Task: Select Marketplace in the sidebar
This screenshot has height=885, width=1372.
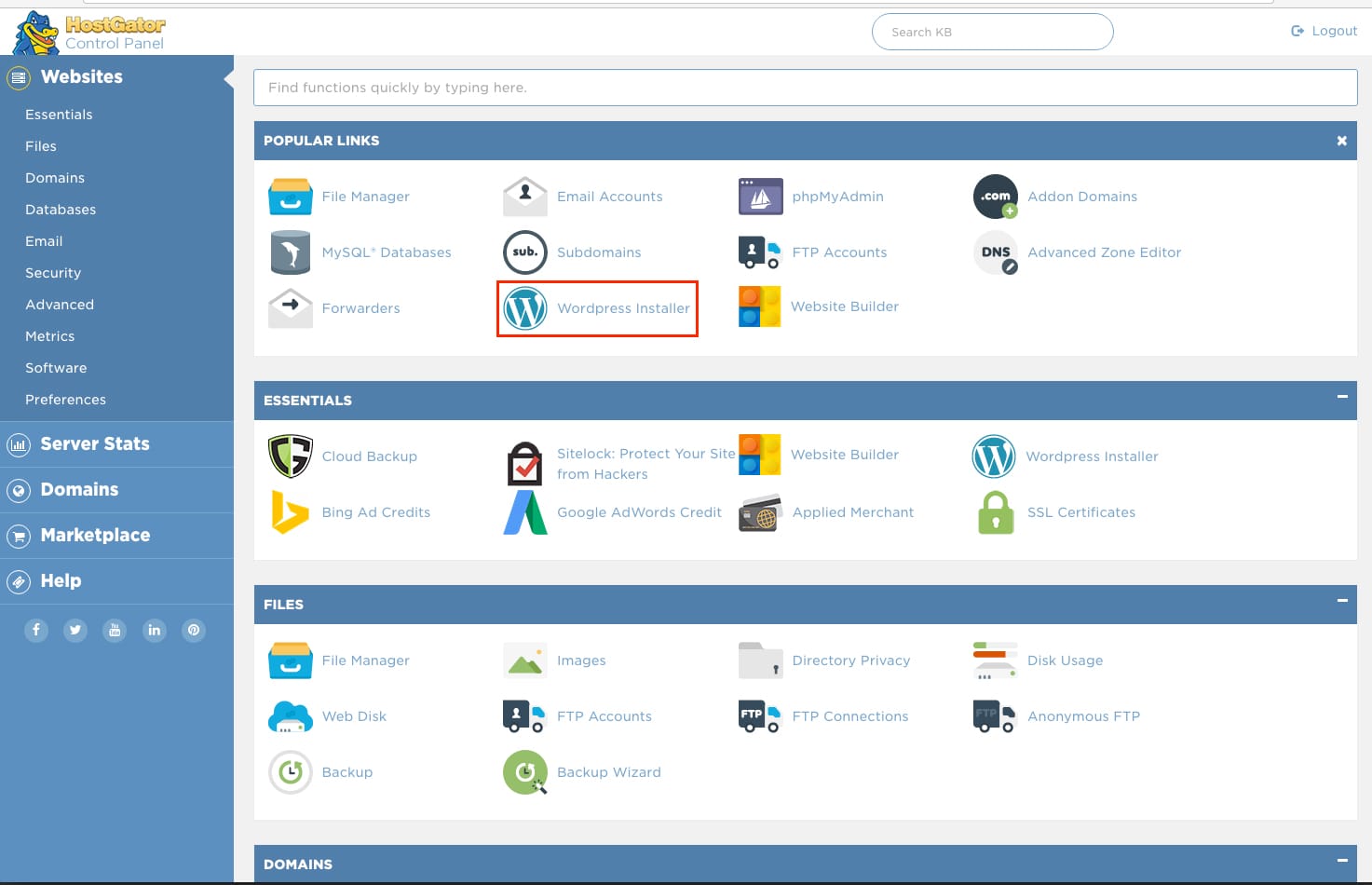Action: (95, 536)
